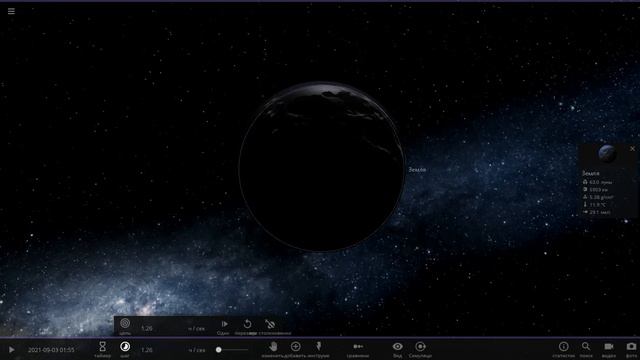Select the time step clock icon
This screenshot has width=640, height=360.
(x=125, y=347)
